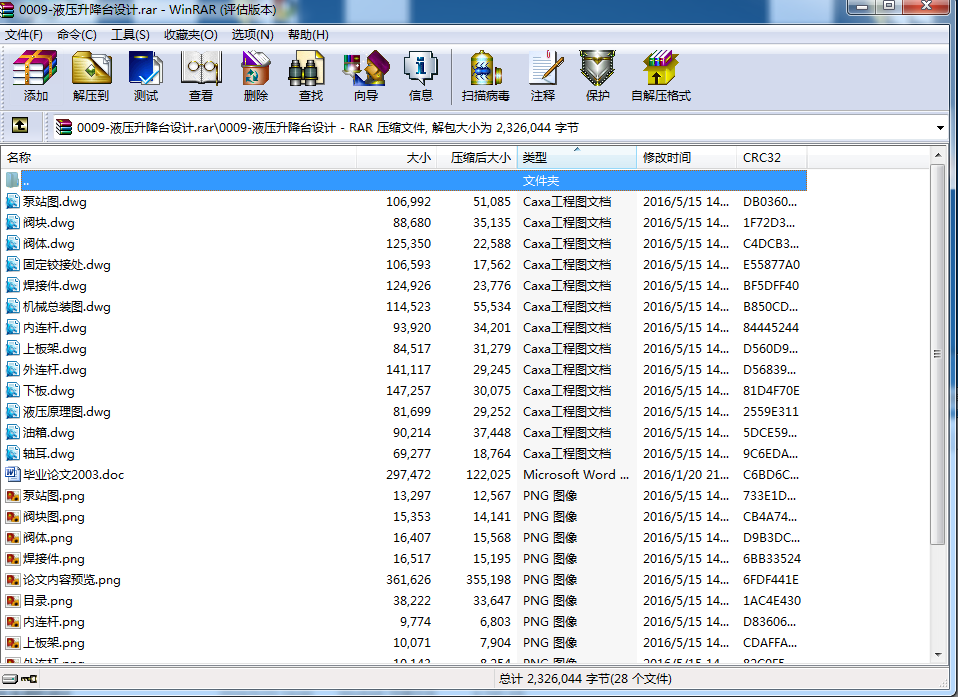Select file 外连杆.dwg
958x697 pixels.
click(55, 370)
